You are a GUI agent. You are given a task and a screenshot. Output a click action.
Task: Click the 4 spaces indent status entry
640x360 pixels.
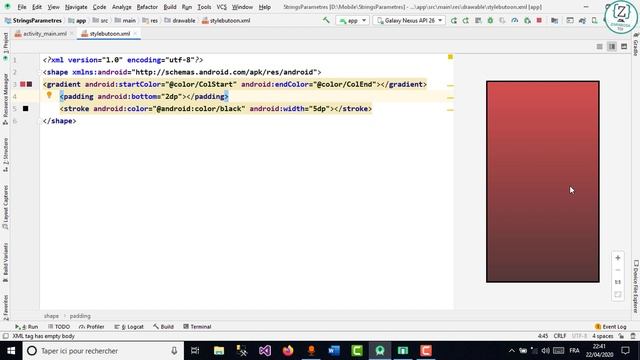602,336
